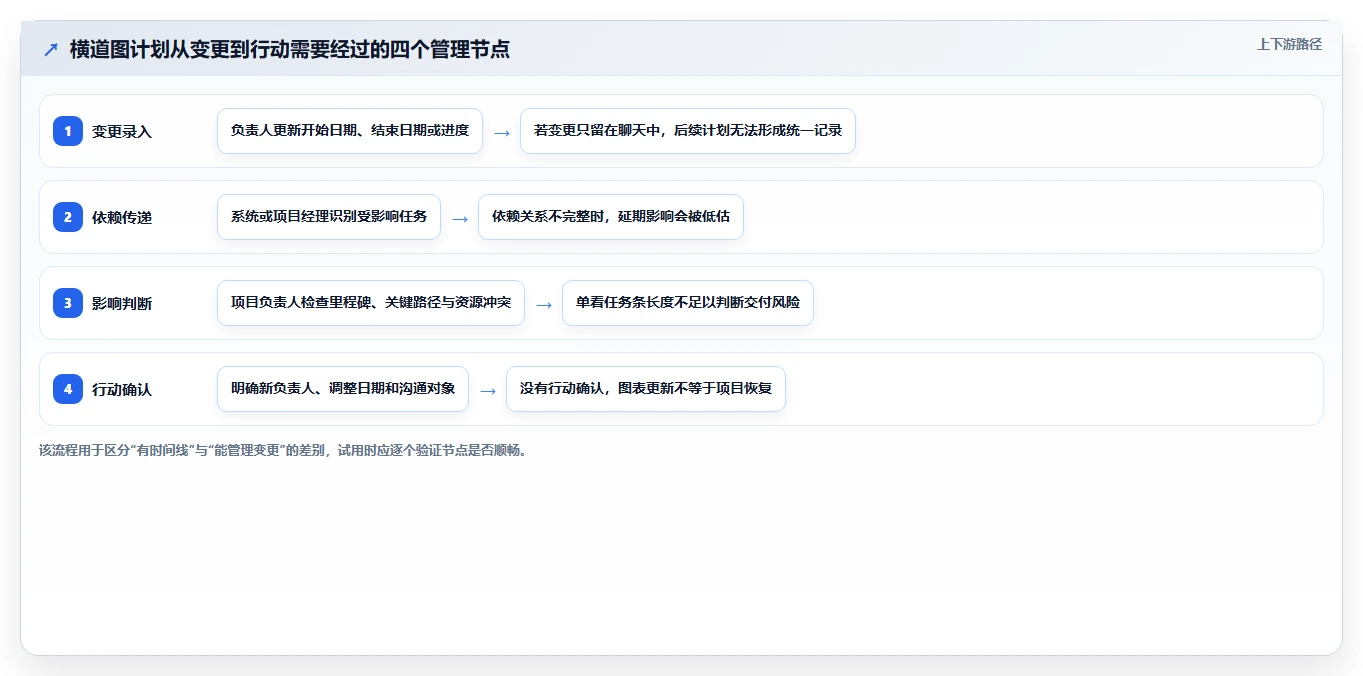Select the 变更录入 step label

pyautogui.click(x=122, y=131)
